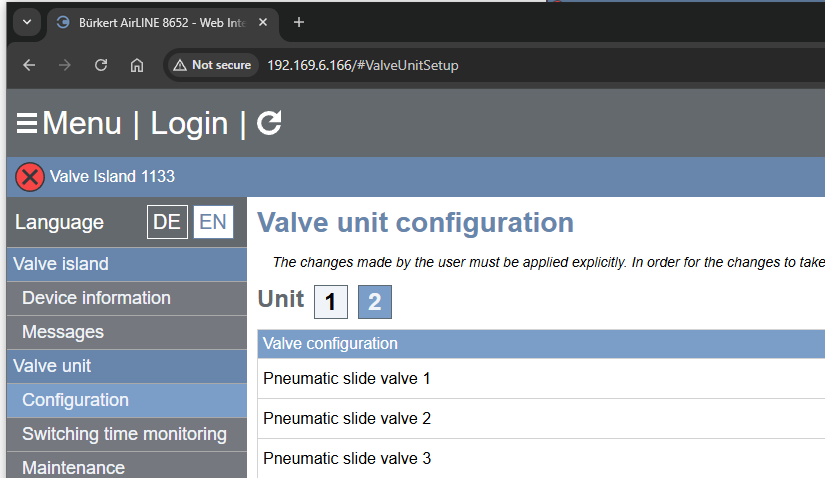Click the Valve unit configuration heading
The image size is (825, 478).
point(415,223)
